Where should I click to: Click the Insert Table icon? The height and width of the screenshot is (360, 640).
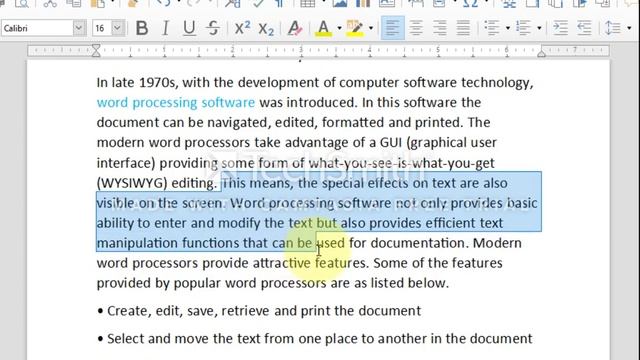(x=307, y=3)
